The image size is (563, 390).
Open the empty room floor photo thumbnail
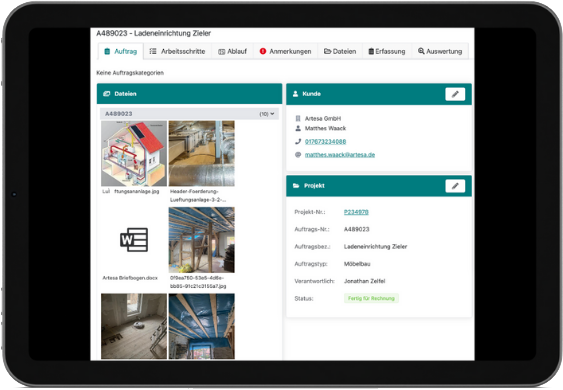(x=134, y=326)
